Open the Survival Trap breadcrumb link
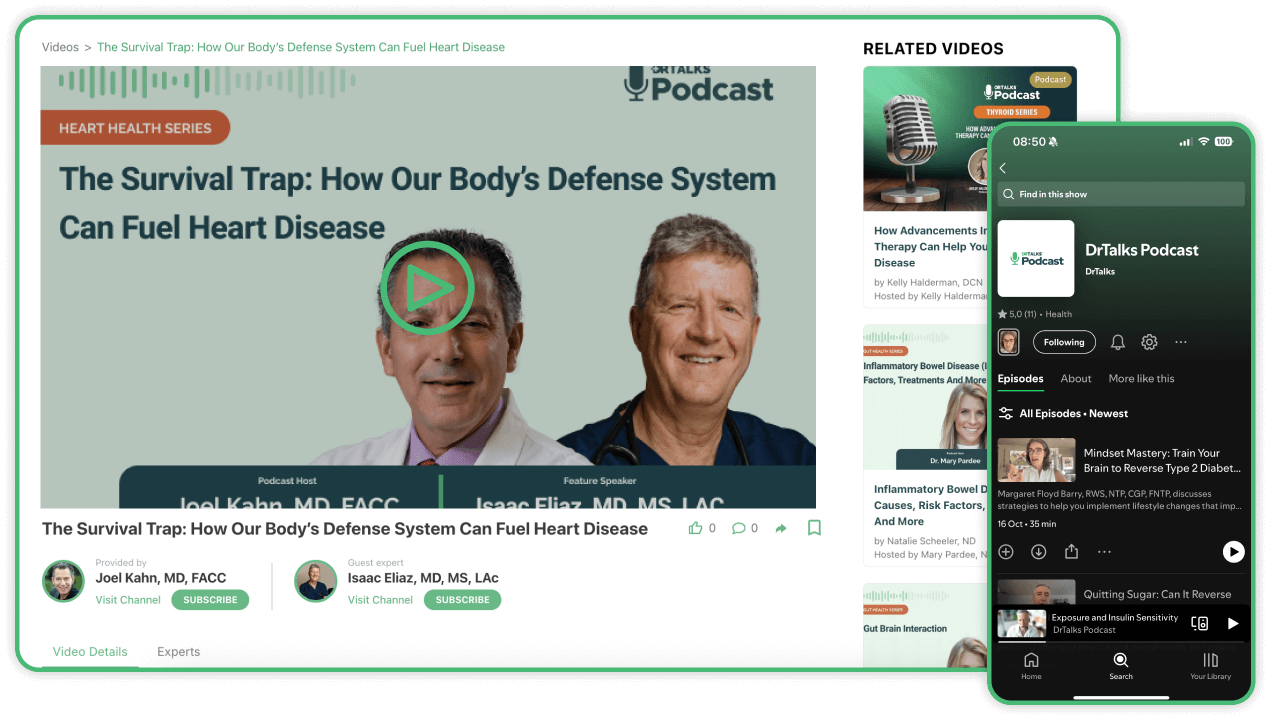Screen dimensions: 1271x720 click(x=301, y=47)
